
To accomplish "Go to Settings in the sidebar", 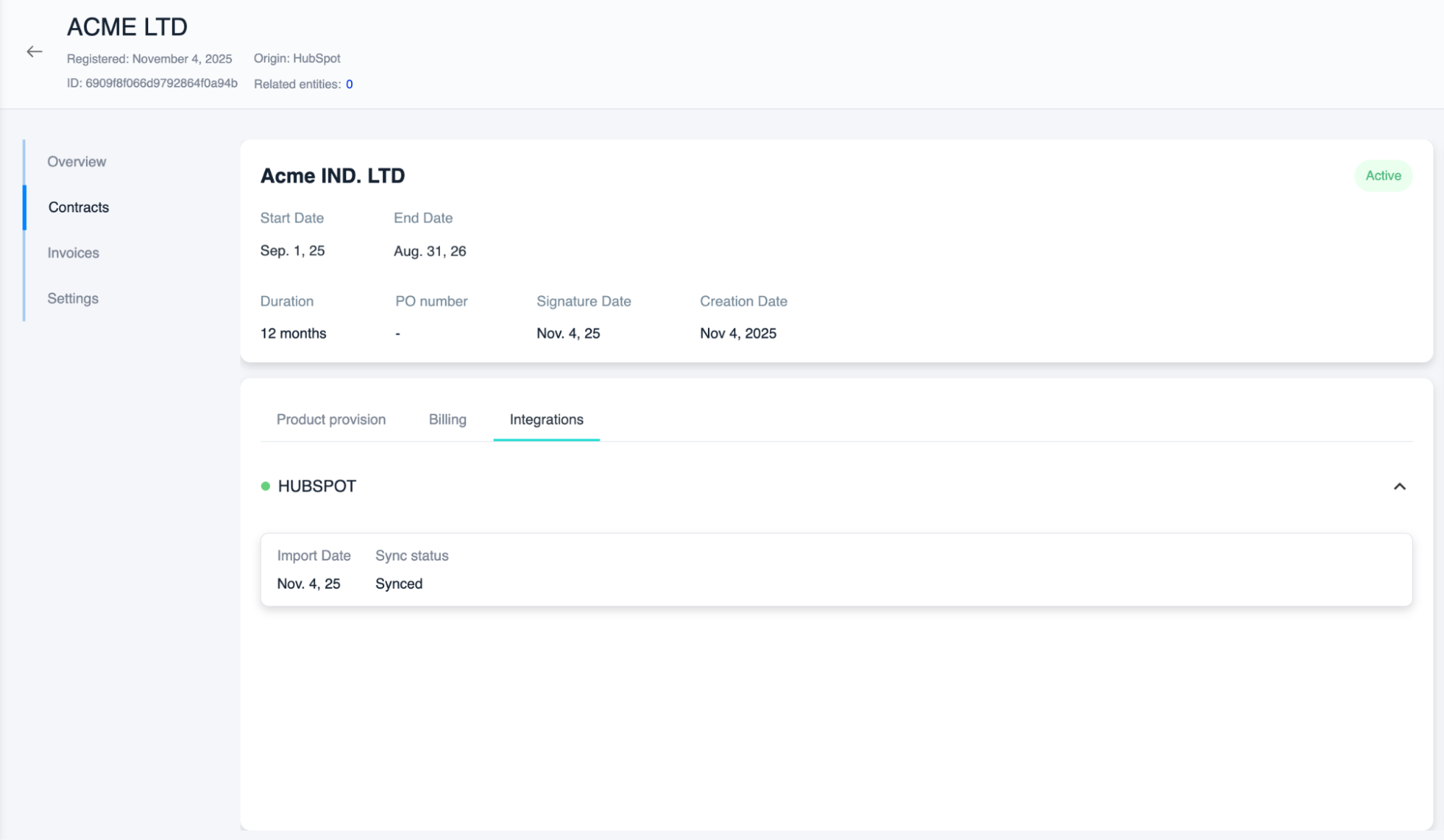I will pyautogui.click(x=72, y=298).
